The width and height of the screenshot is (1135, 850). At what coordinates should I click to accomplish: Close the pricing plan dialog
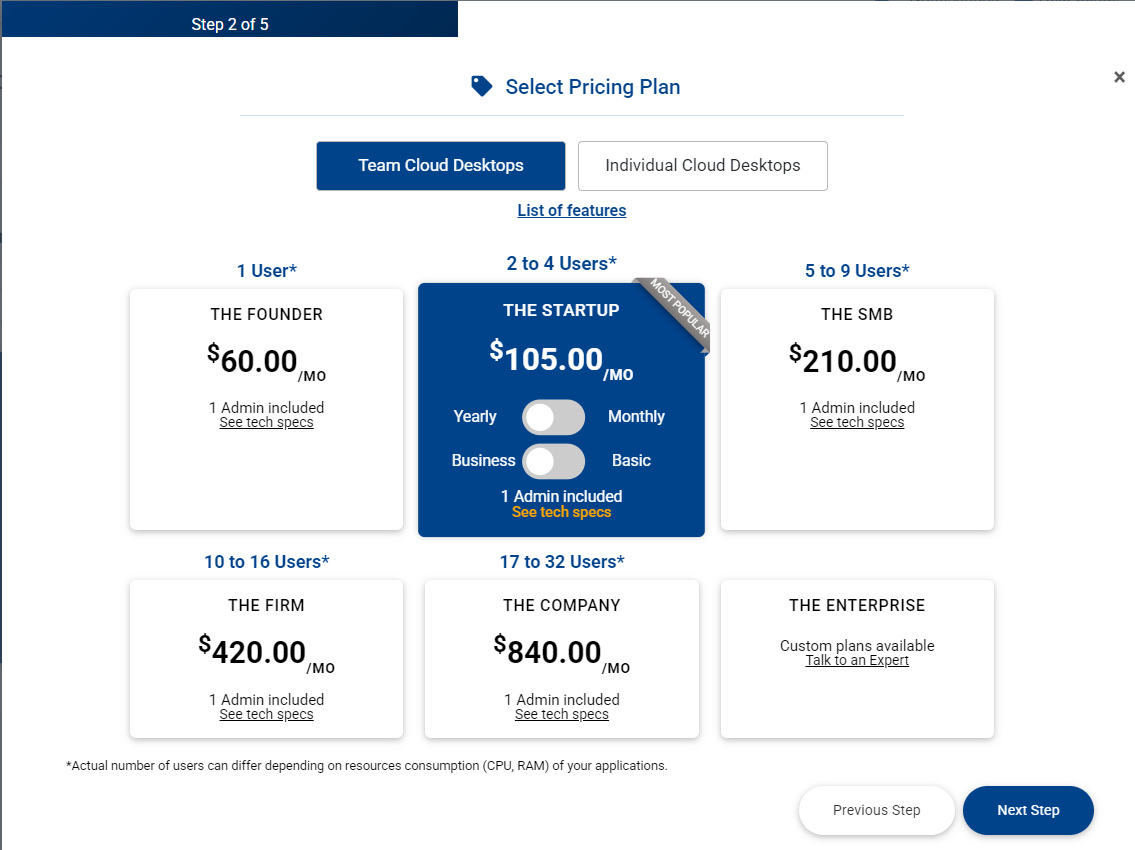click(1119, 77)
